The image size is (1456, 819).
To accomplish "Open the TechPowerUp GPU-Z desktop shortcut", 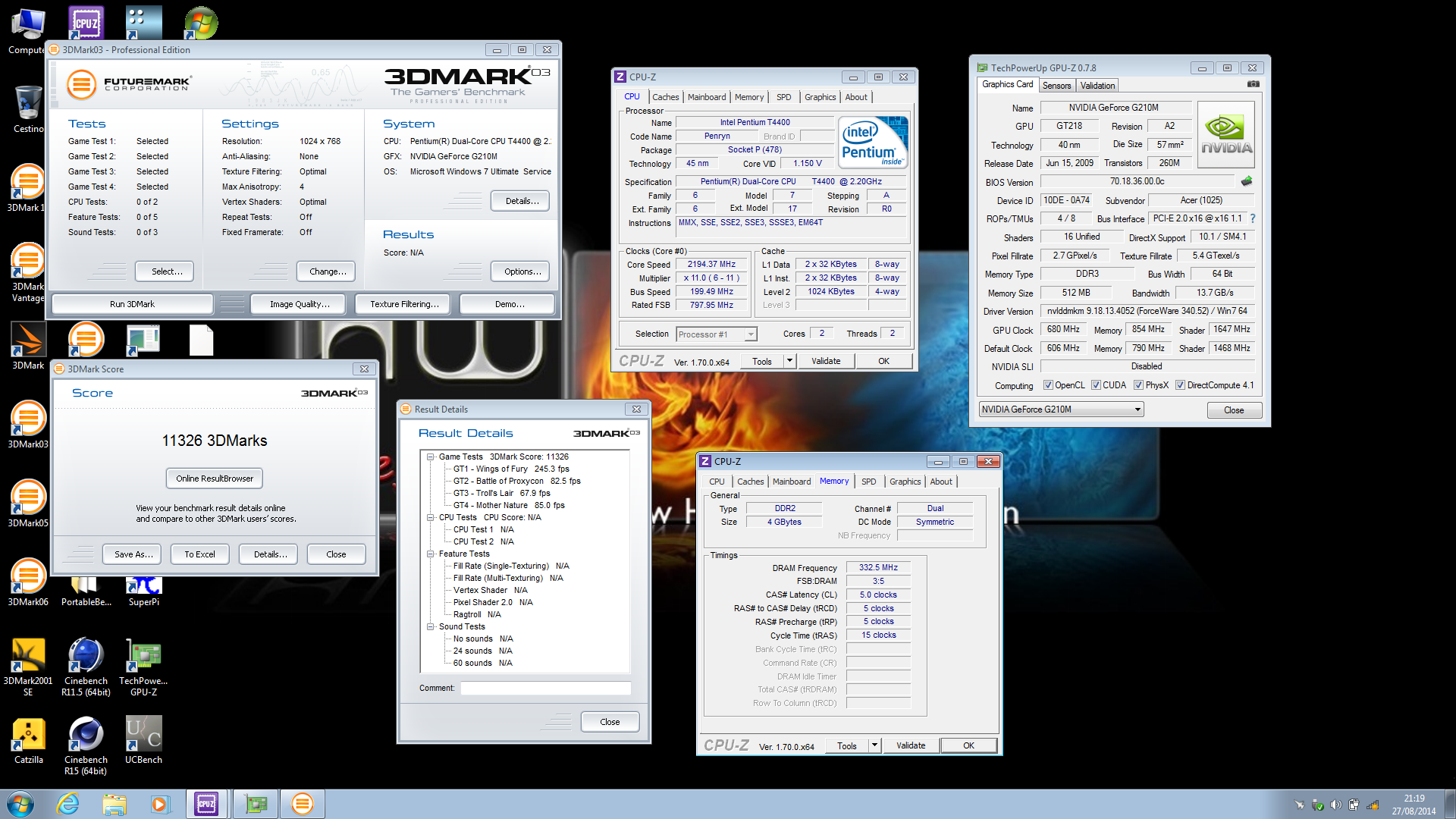I will pyautogui.click(x=143, y=667).
